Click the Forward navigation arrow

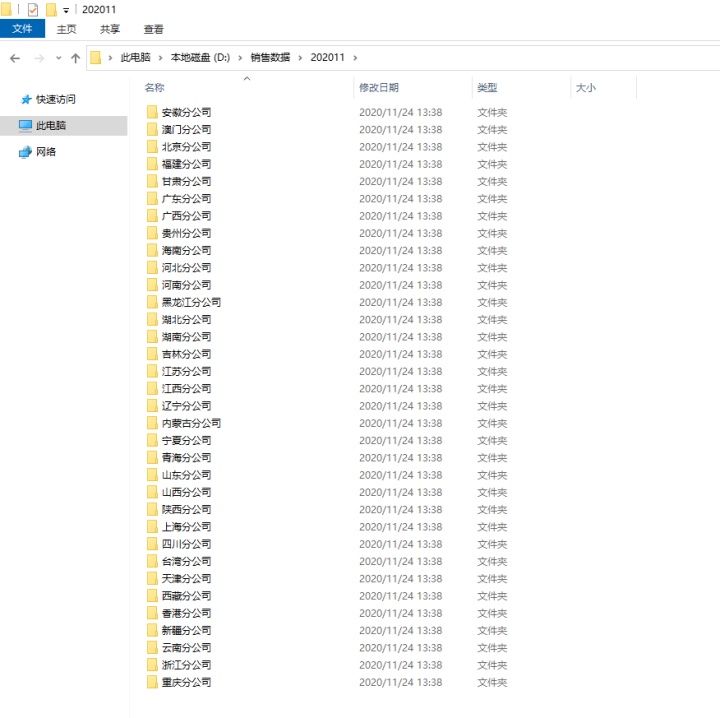(x=39, y=58)
